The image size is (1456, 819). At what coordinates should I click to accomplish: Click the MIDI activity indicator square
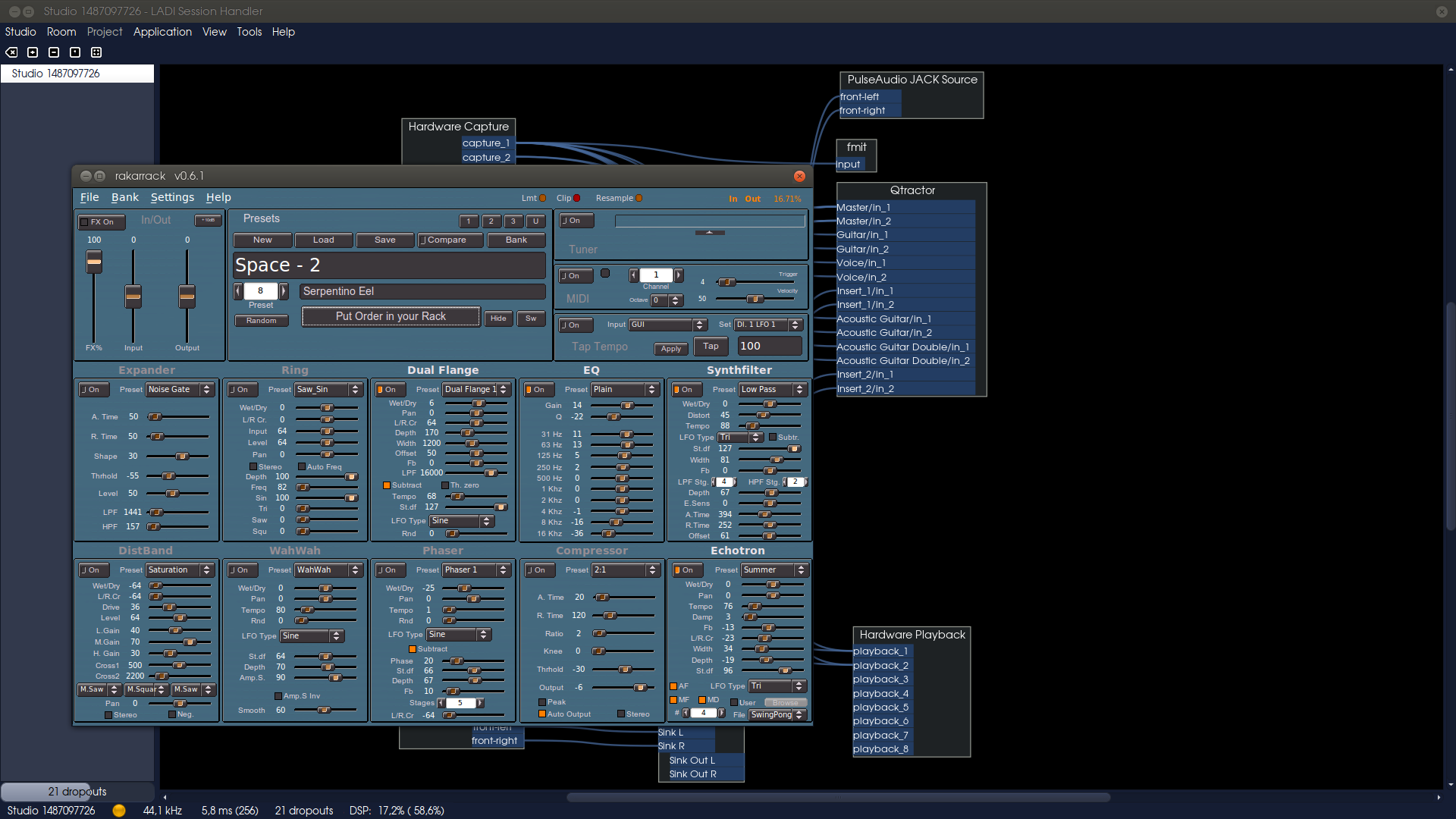605,273
